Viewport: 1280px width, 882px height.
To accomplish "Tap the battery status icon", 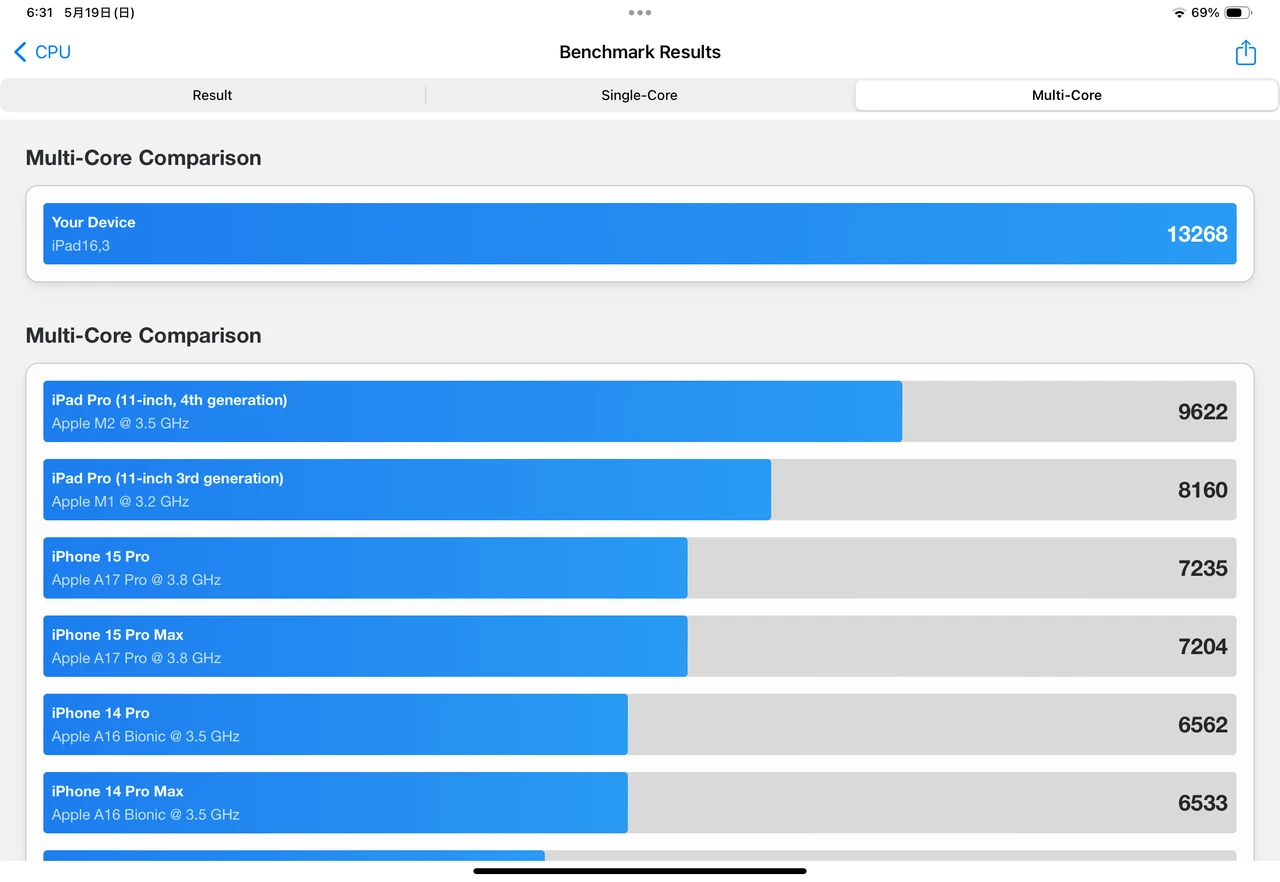I will (x=1238, y=13).
